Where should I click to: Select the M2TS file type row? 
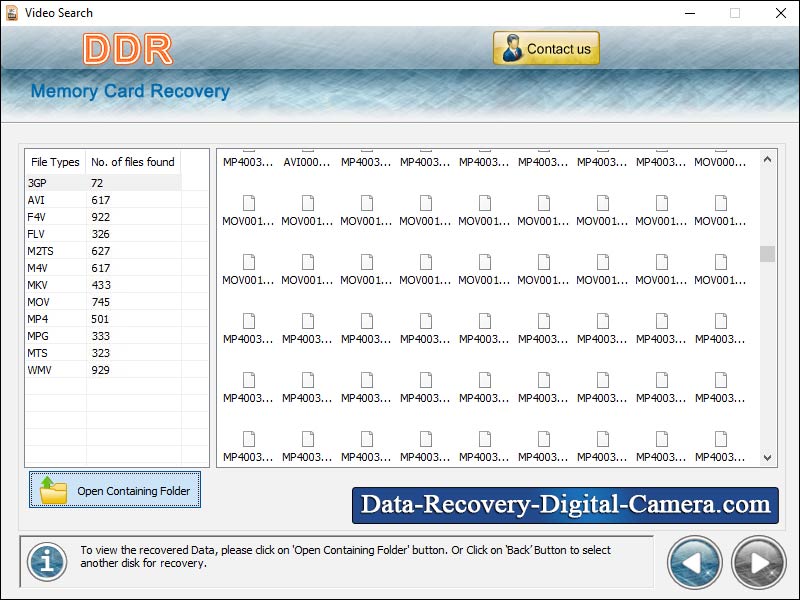(104, 251)
